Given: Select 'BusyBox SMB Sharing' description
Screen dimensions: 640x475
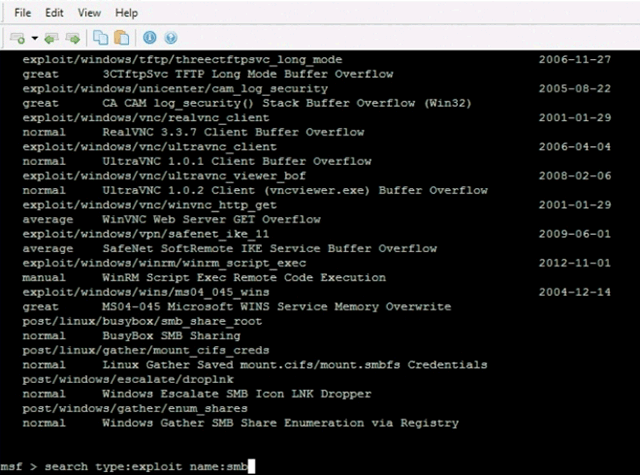Looking at the screenshot, I should [171, 336].
